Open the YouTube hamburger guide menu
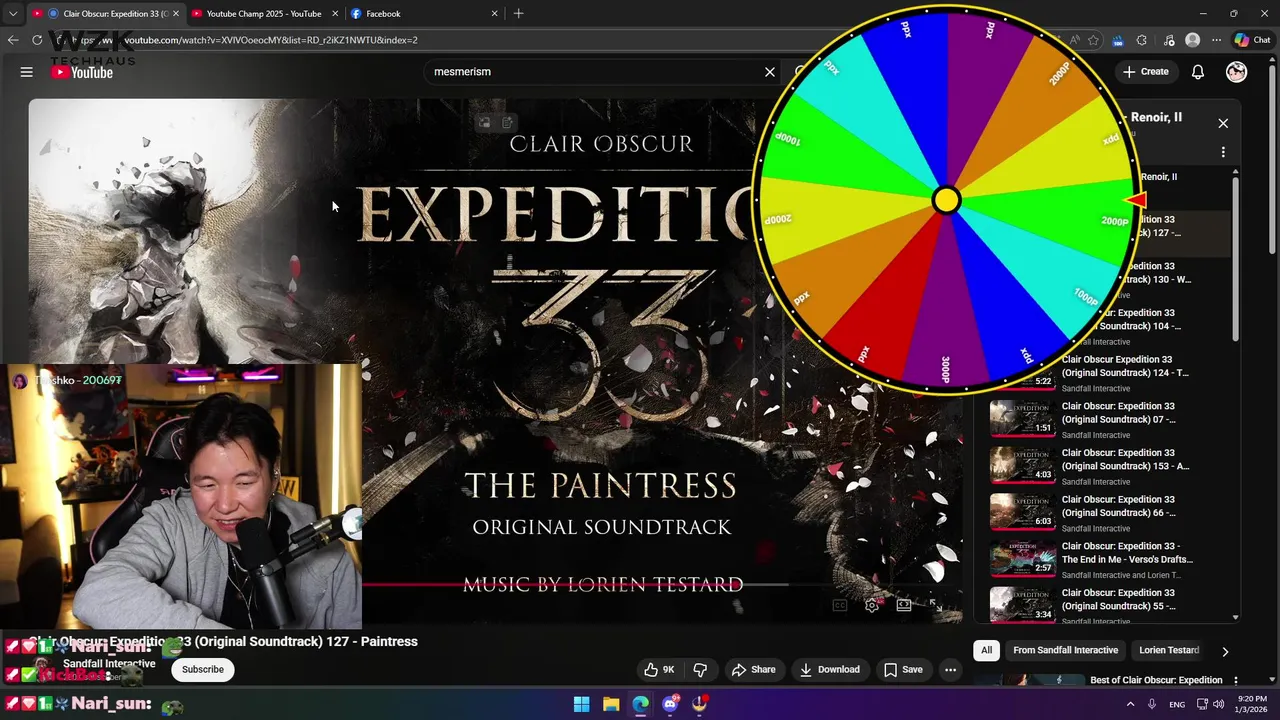 click(27, 72)
